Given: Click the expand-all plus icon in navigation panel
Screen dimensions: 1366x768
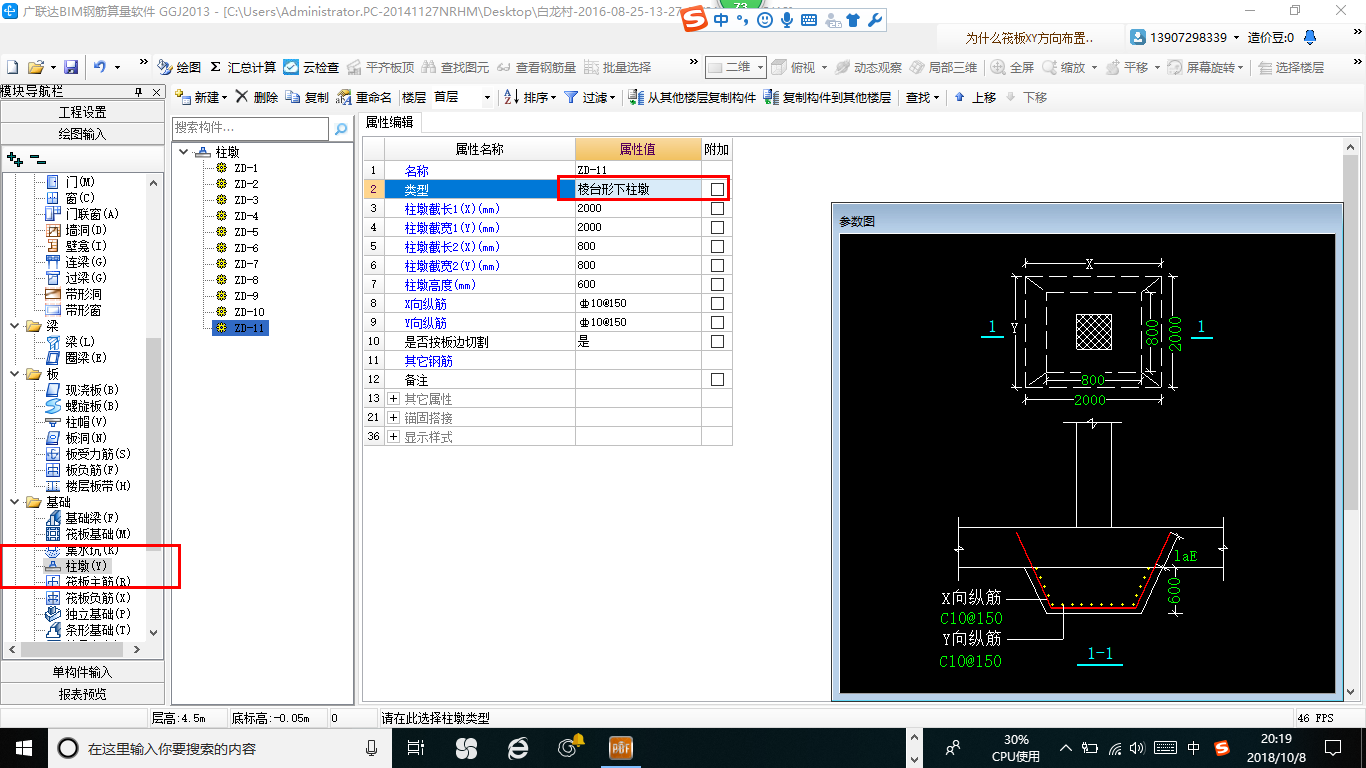Looking at the screenshot, I should click(14, 158).
